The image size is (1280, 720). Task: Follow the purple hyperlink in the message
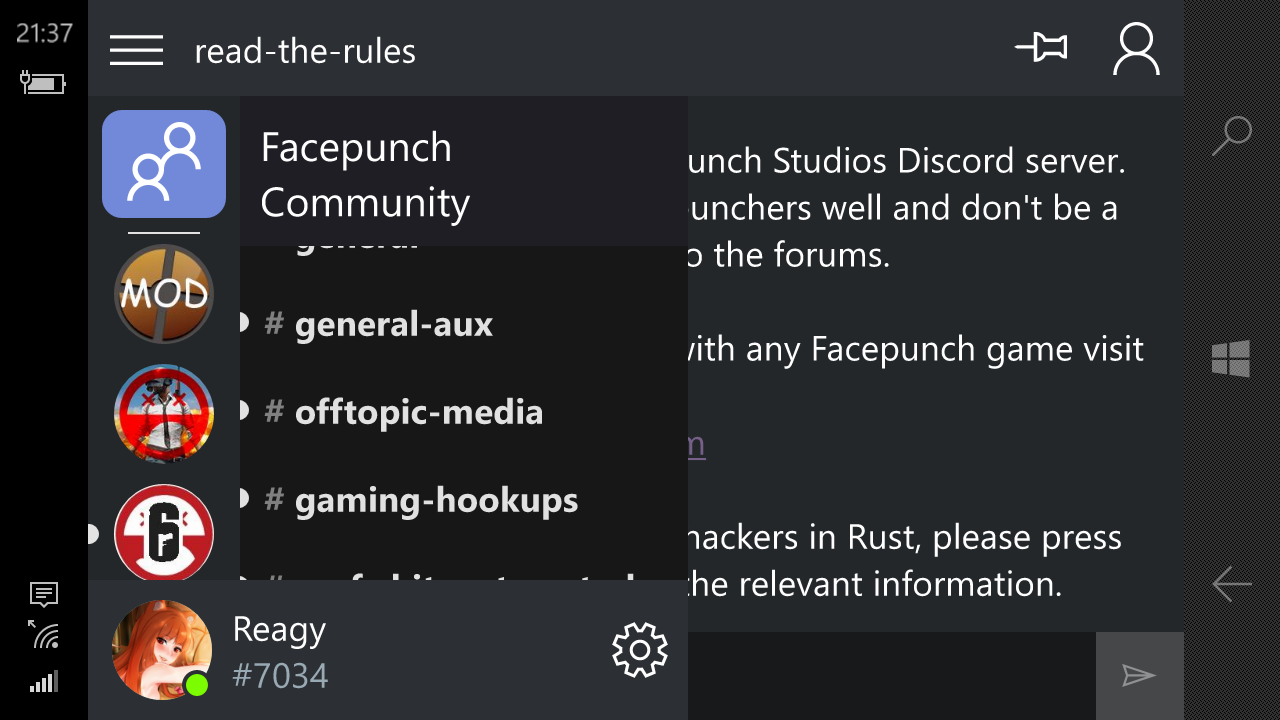(696, 443)
